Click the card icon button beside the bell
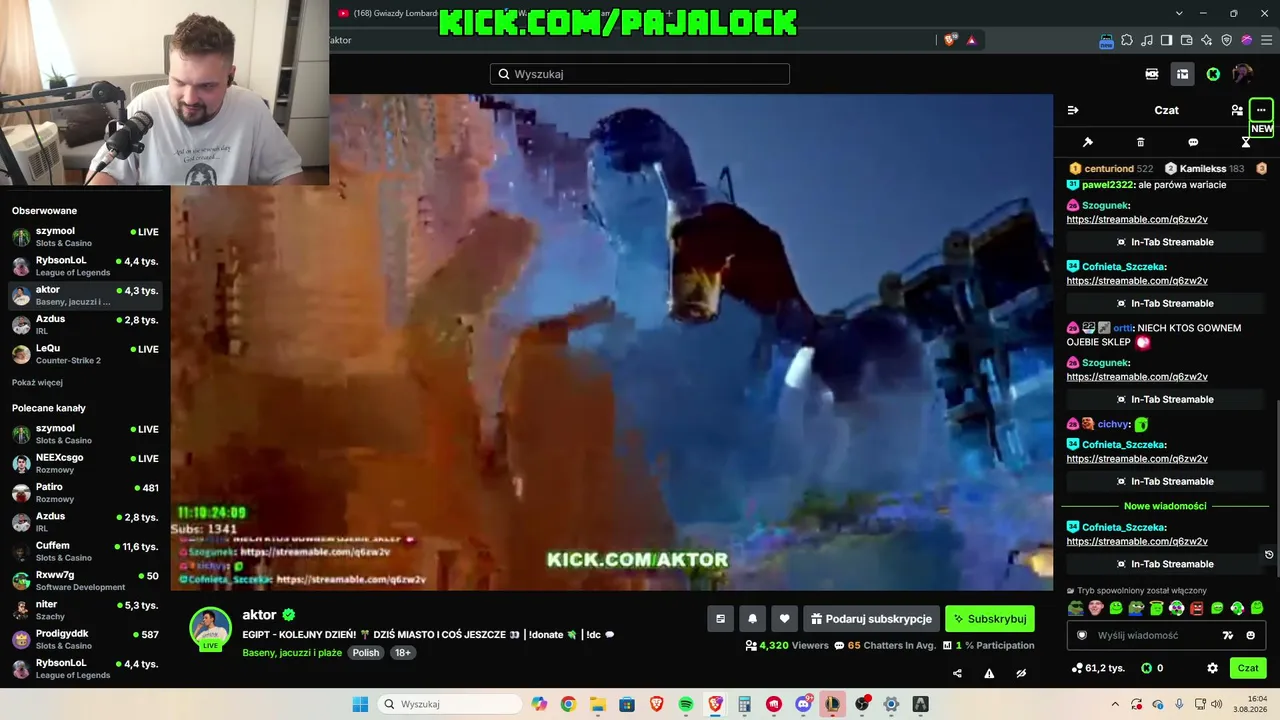Screen dimensions: 1280x720 [720, 619]
